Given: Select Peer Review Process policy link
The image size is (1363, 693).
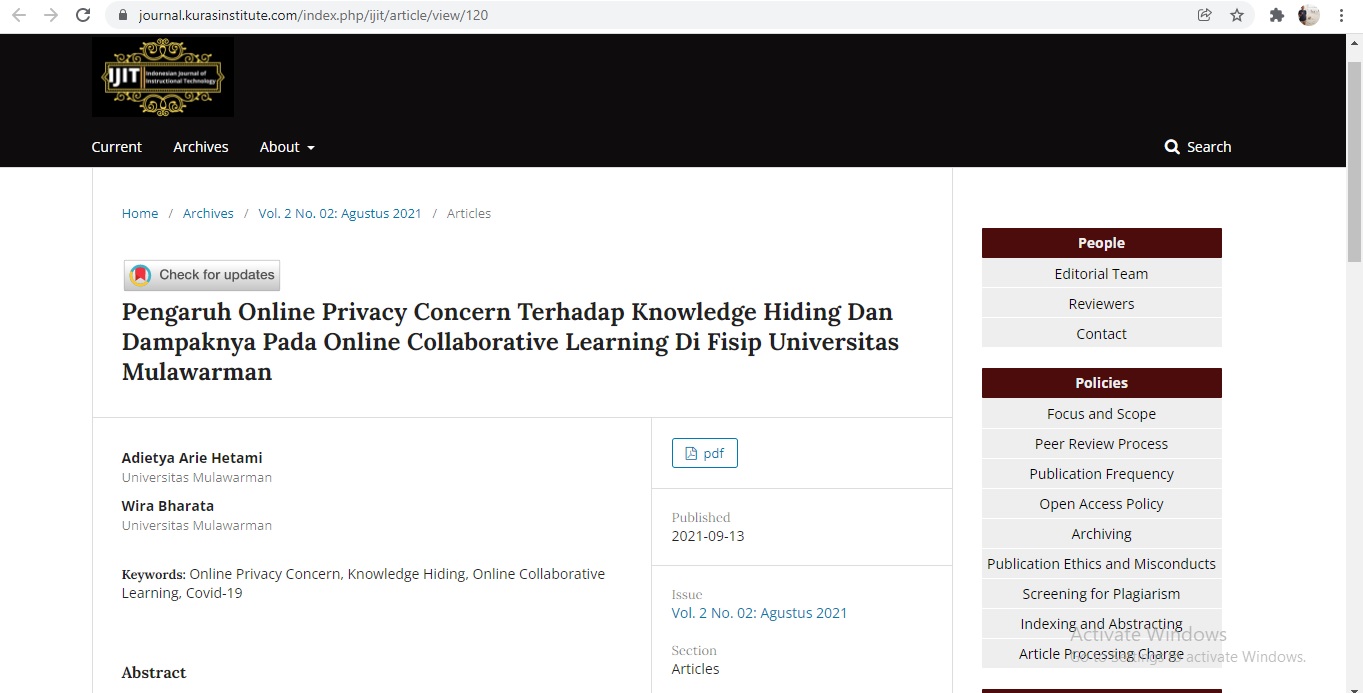Looking at the screenshot, I should click(1101, 444).
